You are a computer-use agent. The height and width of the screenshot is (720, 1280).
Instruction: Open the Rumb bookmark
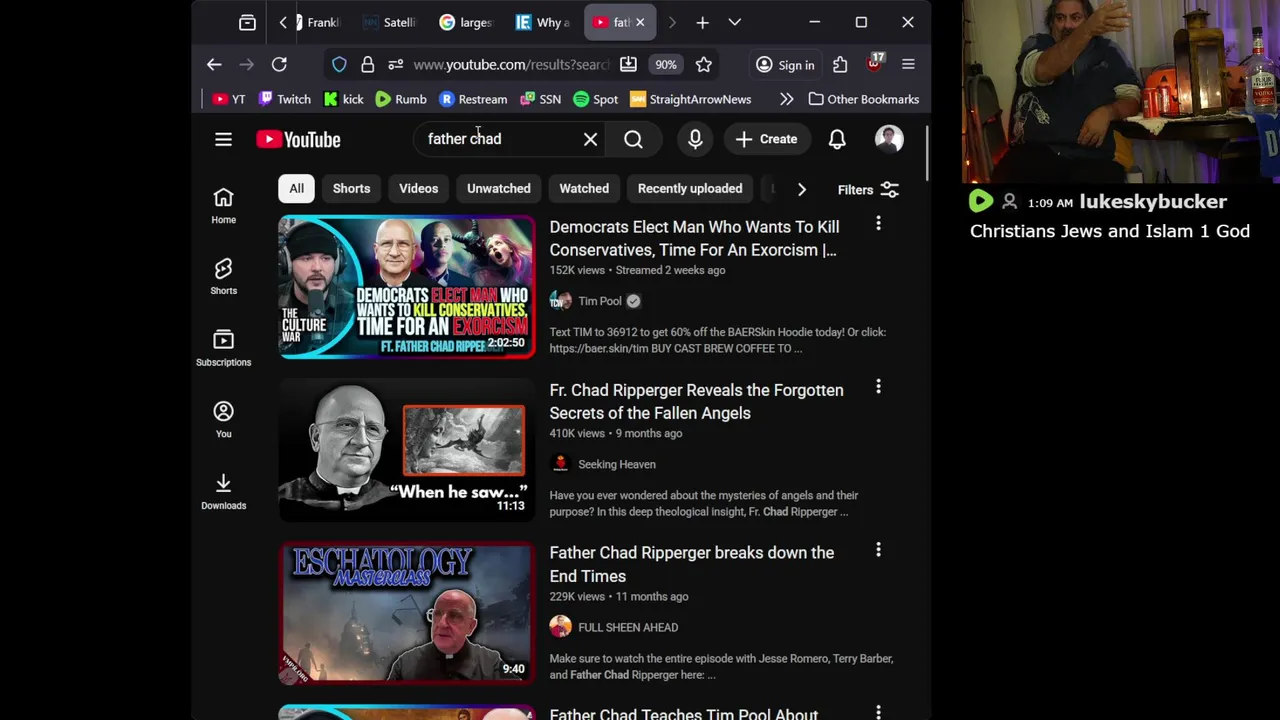point(401,99)
